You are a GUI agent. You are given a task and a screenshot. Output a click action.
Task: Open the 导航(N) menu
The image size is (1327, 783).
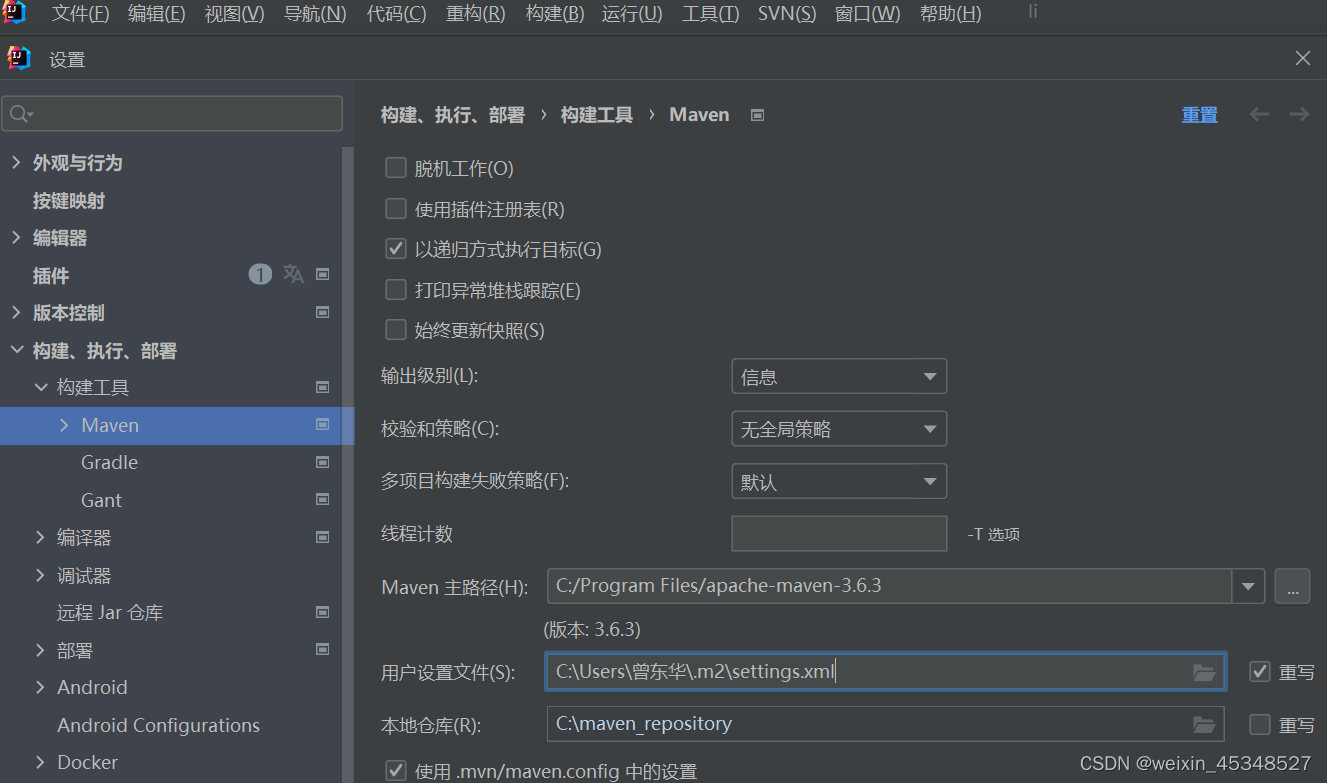[315, 14]
